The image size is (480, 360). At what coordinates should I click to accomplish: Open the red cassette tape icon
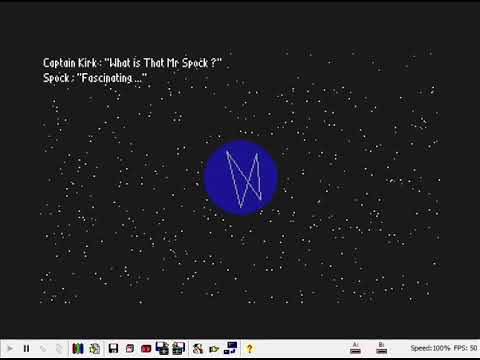[x=146, y=349]
